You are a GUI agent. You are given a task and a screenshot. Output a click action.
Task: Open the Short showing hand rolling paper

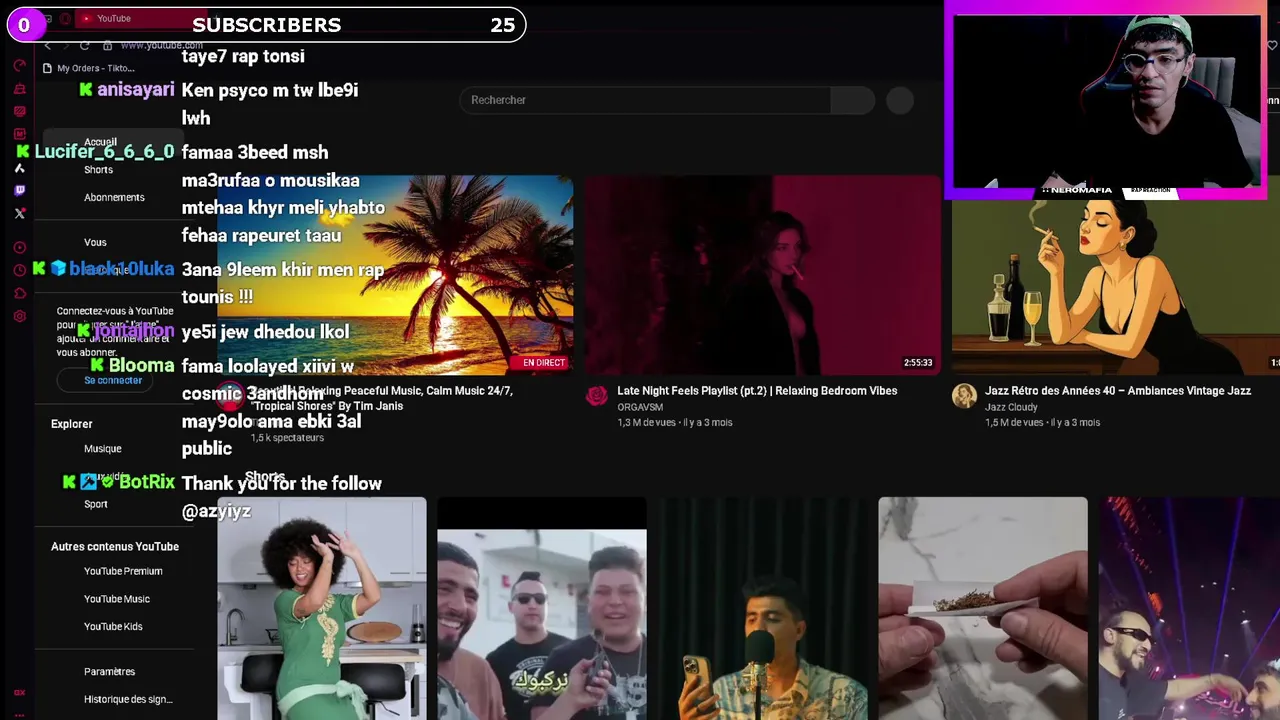(983, 608)
